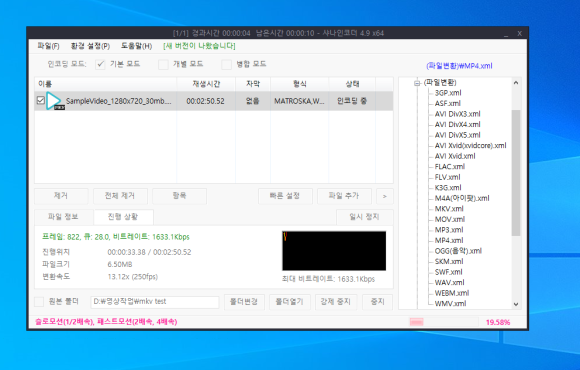Select the WEBM.xml preset
The height and width of the screenshot is (370, 580).
point(452,293)
